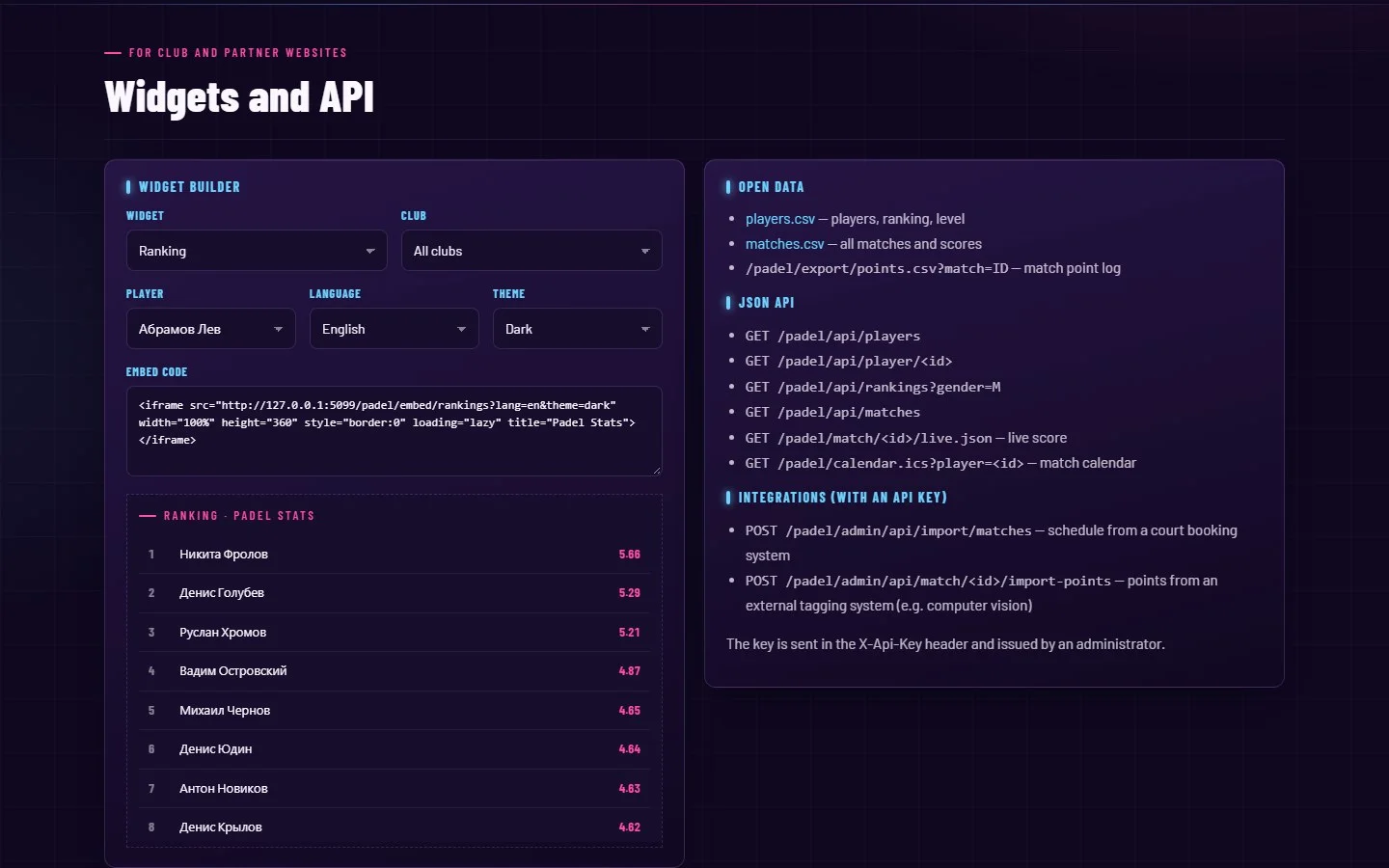Open the players.csv export link
Image resolution: width=1389 pixels, height=868 pixels.
(780, 219)
